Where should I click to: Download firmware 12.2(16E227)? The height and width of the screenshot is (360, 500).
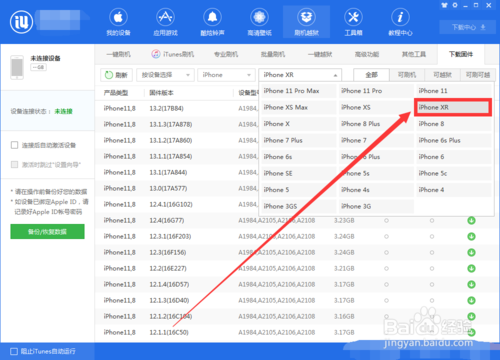pos(471,268)
